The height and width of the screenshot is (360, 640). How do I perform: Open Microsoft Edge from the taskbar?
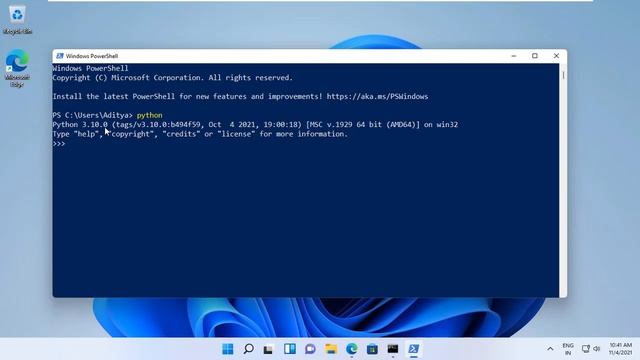click(x=351, y=349)
